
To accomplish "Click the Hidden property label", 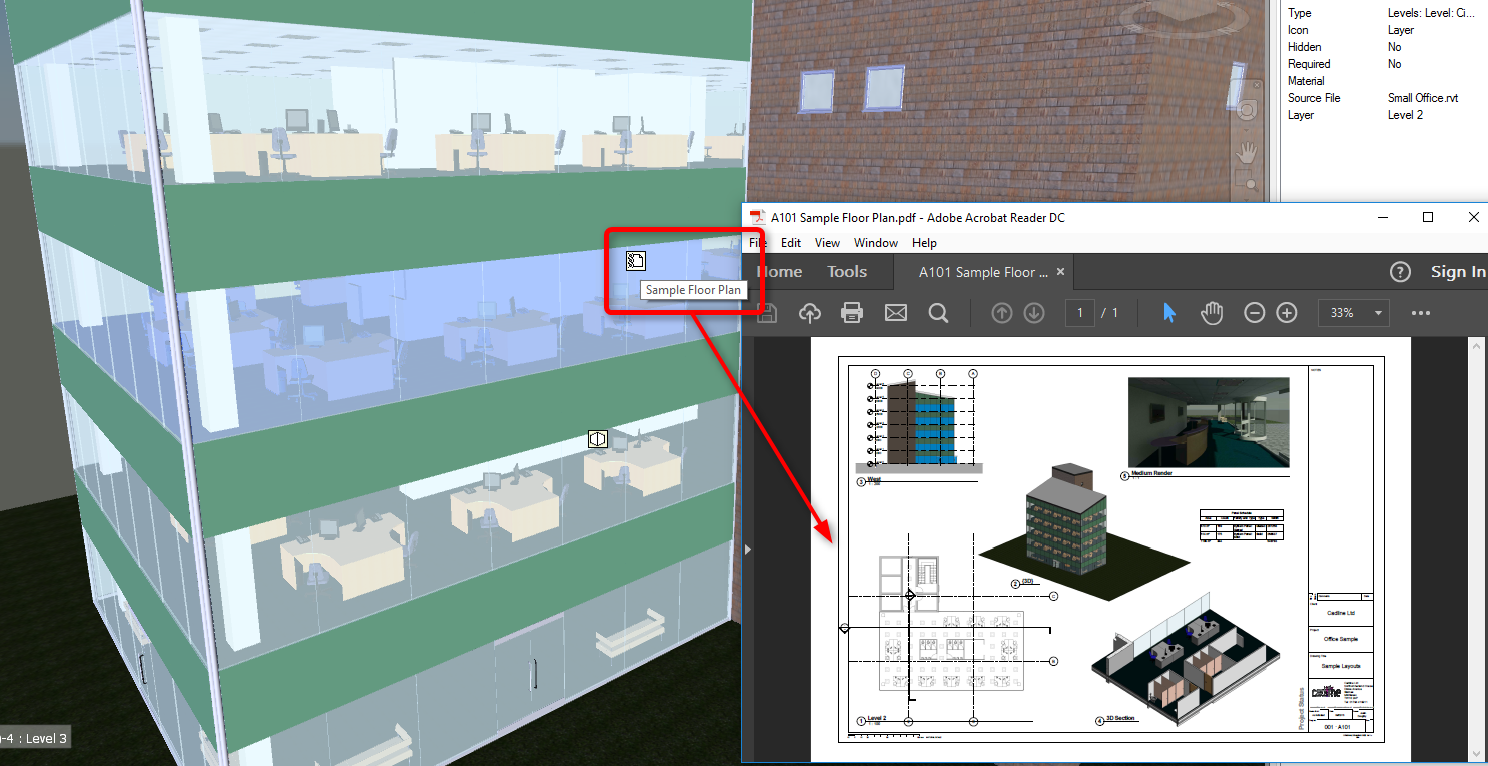I will coord(1304,47).
